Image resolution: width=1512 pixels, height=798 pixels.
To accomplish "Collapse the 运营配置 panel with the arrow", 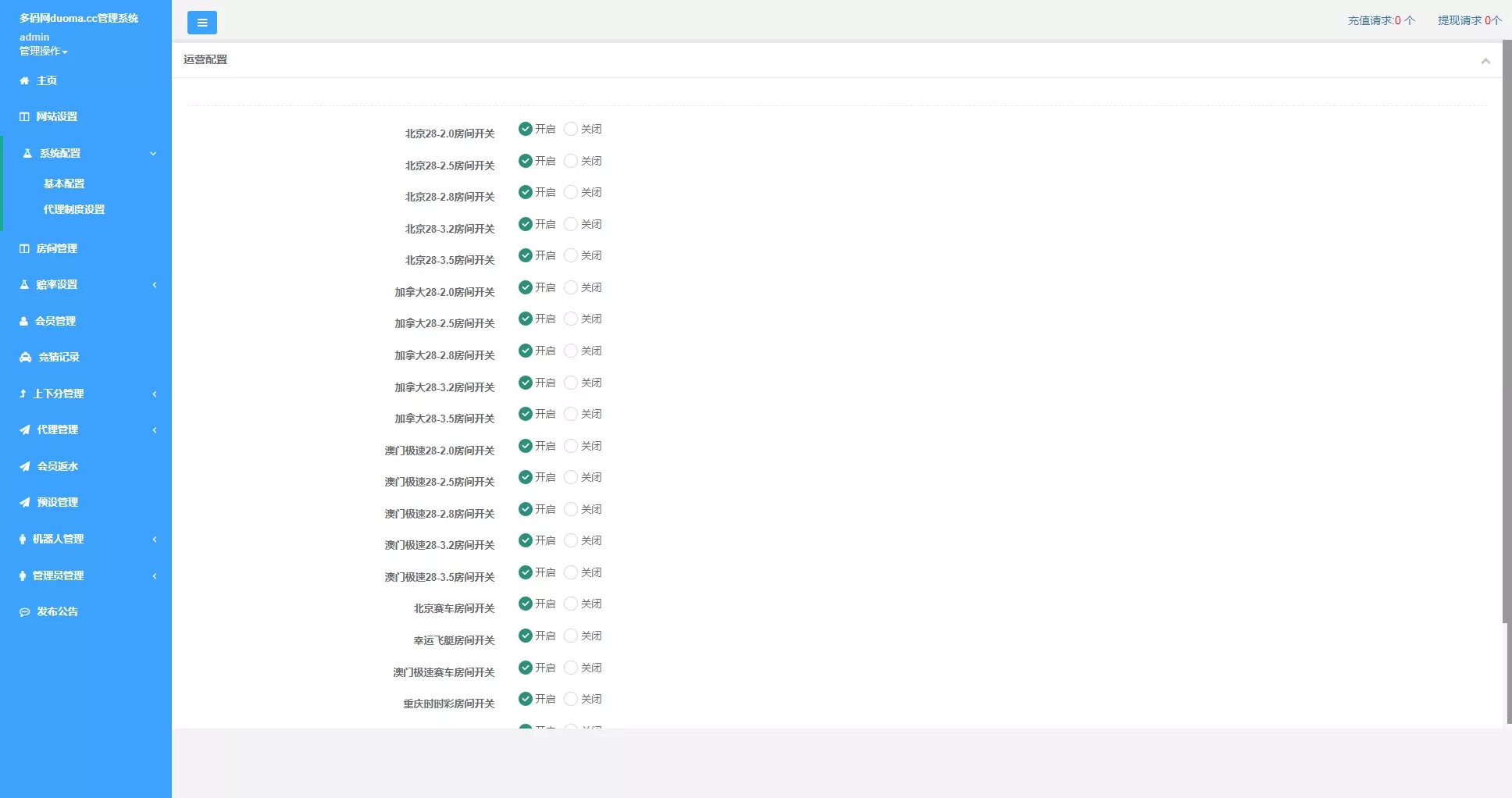I will coord(1485,60).
